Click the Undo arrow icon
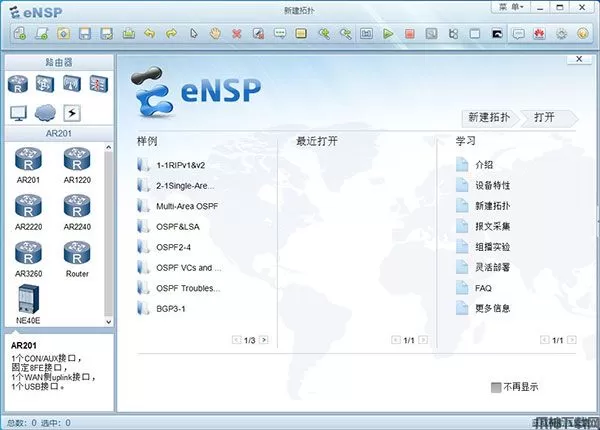This screenshot has width=600, height=430. (150, 34)
